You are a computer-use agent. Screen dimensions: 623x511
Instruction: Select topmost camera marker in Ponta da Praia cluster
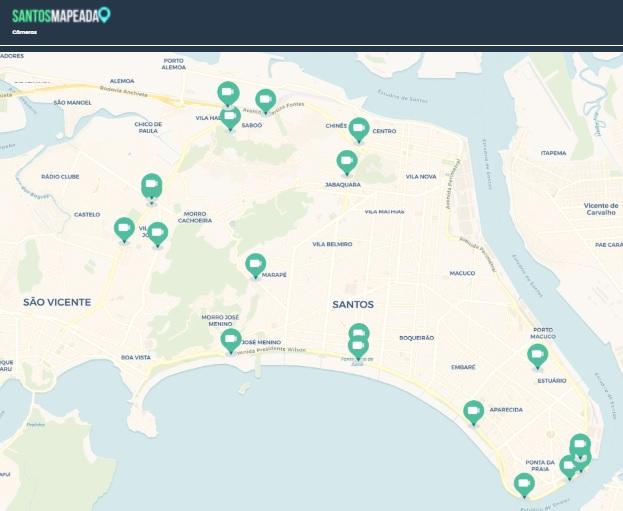[580, 444]
